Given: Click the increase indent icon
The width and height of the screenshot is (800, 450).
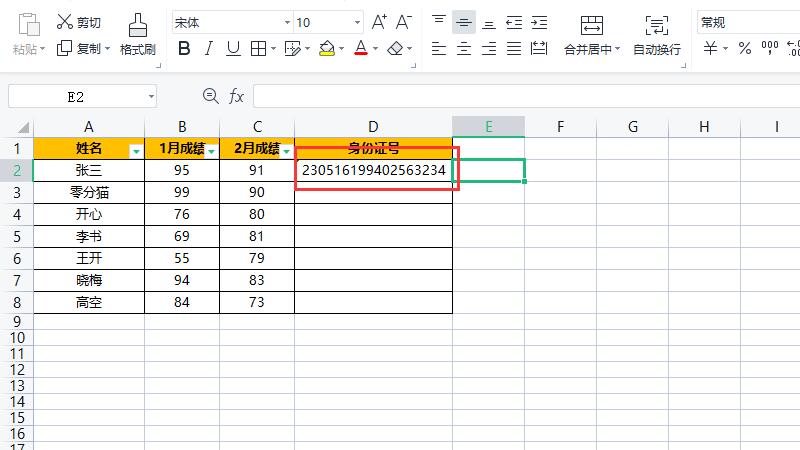Looking at the screenshot, I should [539, 22].
